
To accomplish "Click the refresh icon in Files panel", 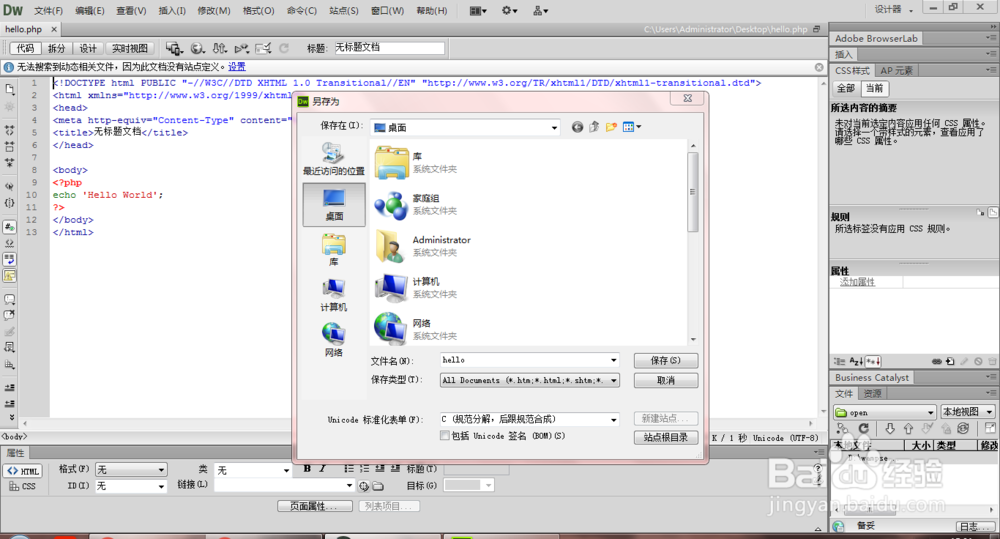I will pyautogui.click(x=864, y=429).
